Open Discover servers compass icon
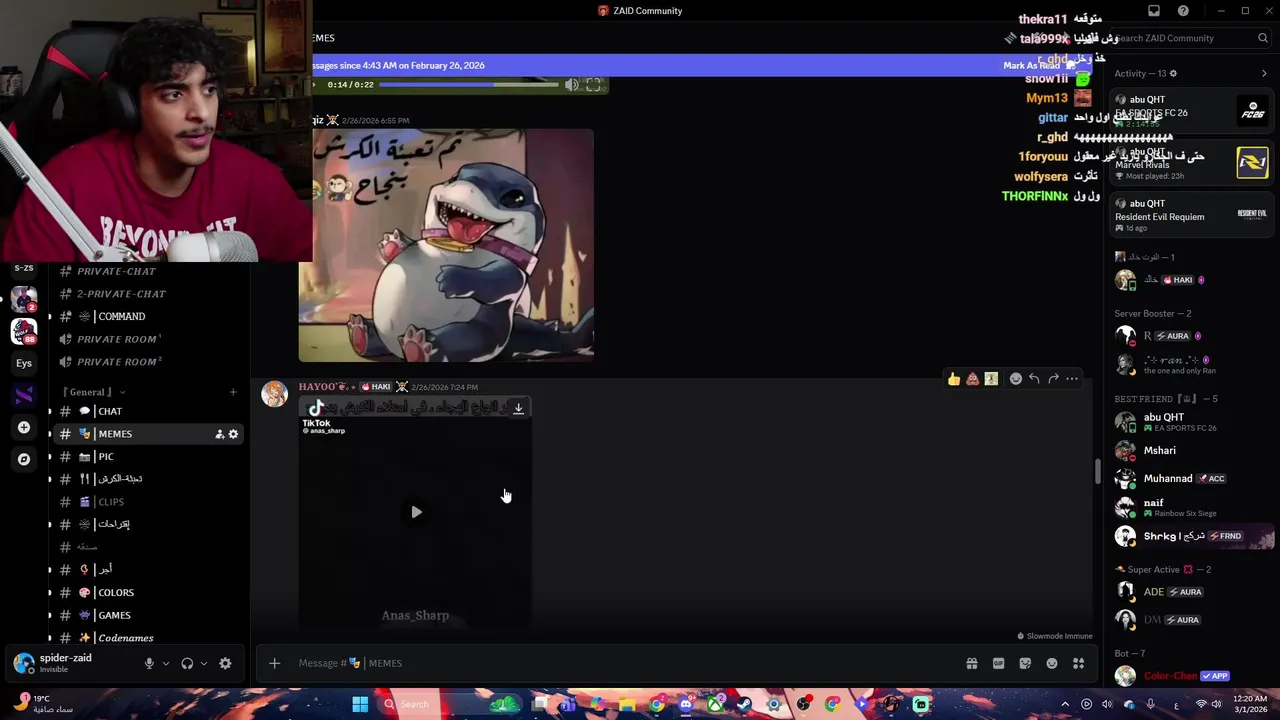The image size is (1280, 720). pos(24,459)
